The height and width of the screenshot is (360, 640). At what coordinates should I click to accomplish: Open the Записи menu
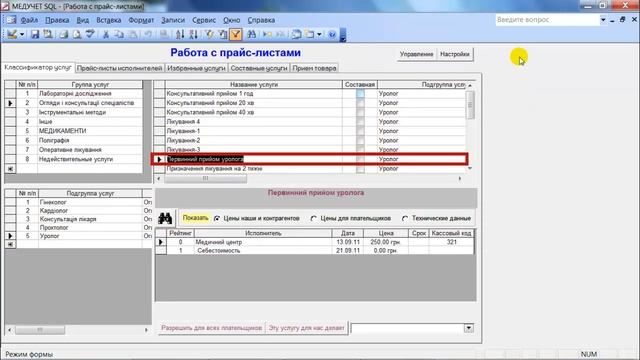(x=173, y=20)
